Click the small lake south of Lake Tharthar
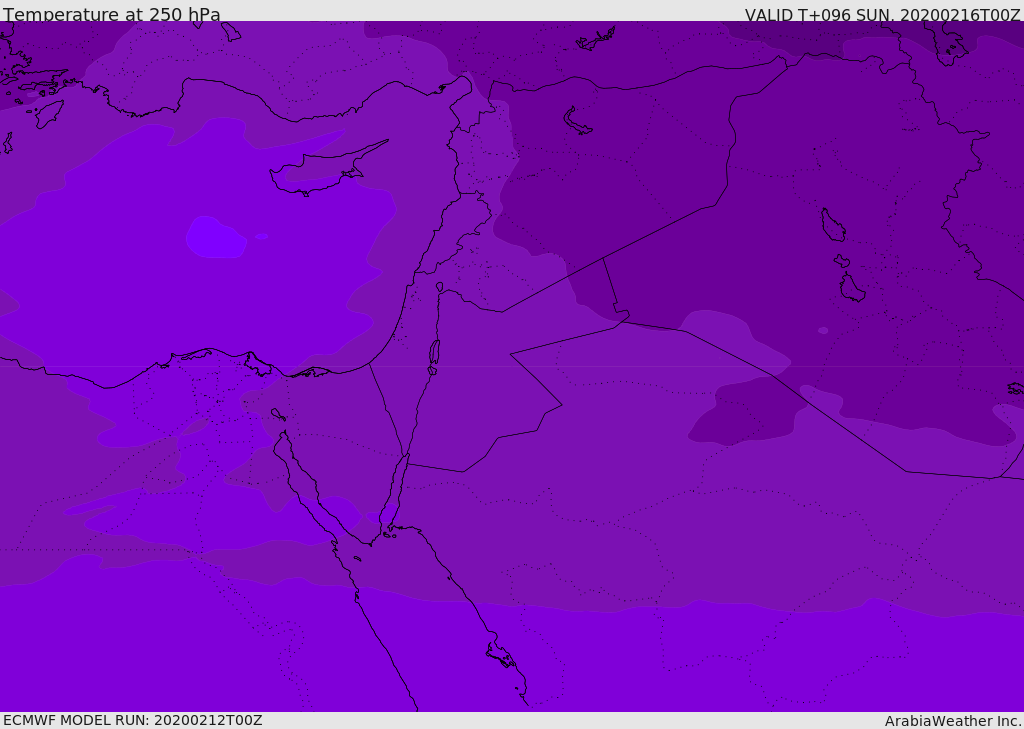Screen dimensions: 1024x729 tap(852, 288)
